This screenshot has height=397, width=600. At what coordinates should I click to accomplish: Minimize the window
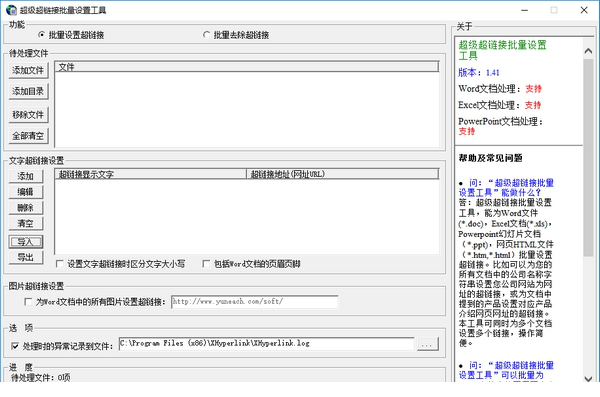point(524,10)
